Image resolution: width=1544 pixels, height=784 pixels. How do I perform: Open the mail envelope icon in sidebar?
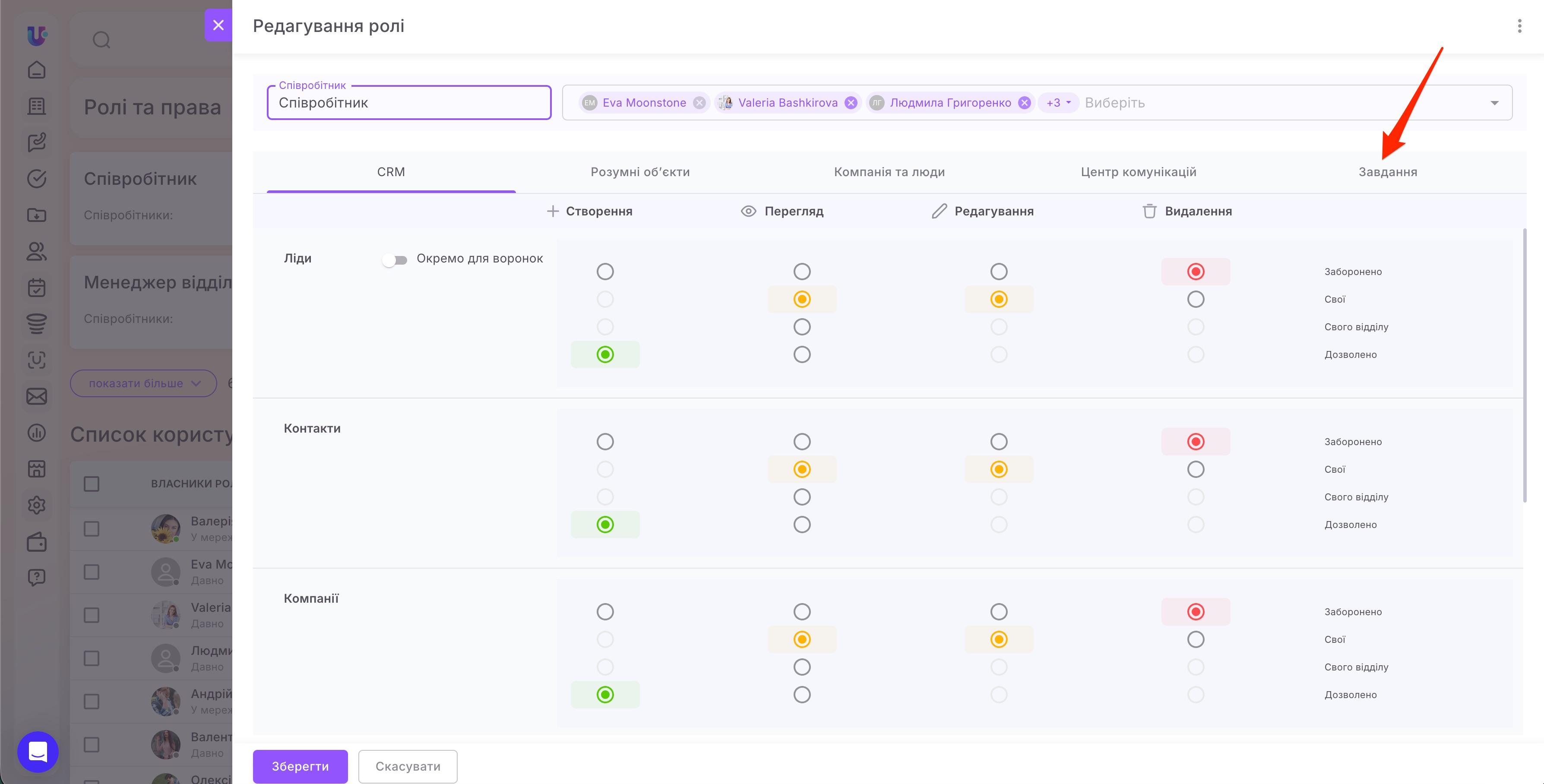[x=37, y=396]
